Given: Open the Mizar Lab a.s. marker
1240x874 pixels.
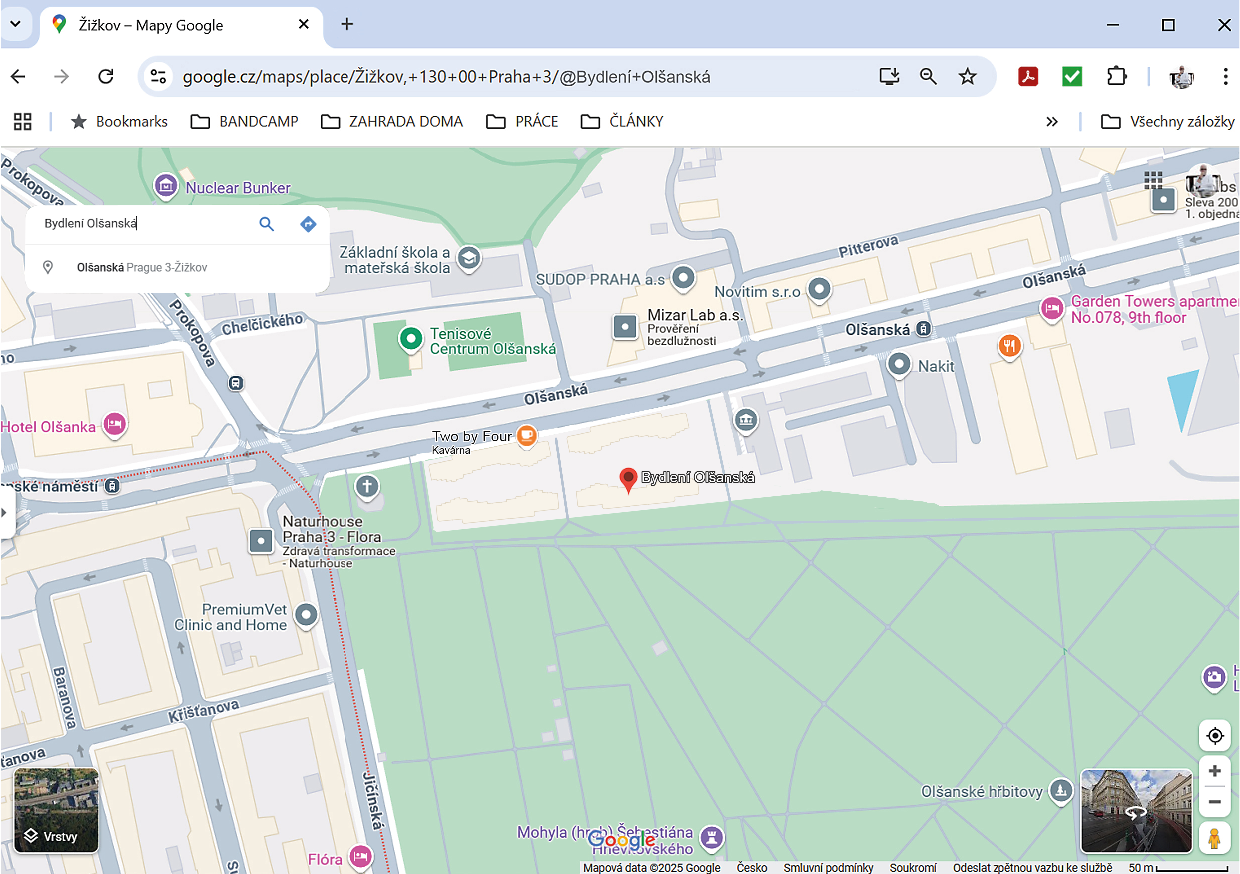Looking at the screenshot, I should (x=625, y=326).
